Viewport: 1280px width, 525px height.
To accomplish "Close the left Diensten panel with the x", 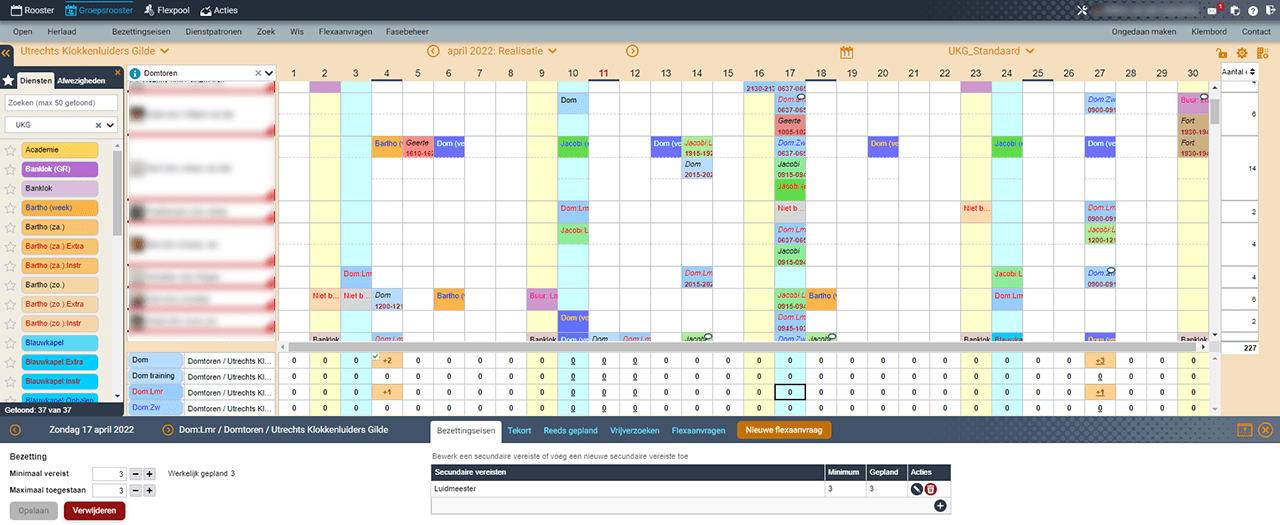I will pyautogui.click(x=117, y=71).
